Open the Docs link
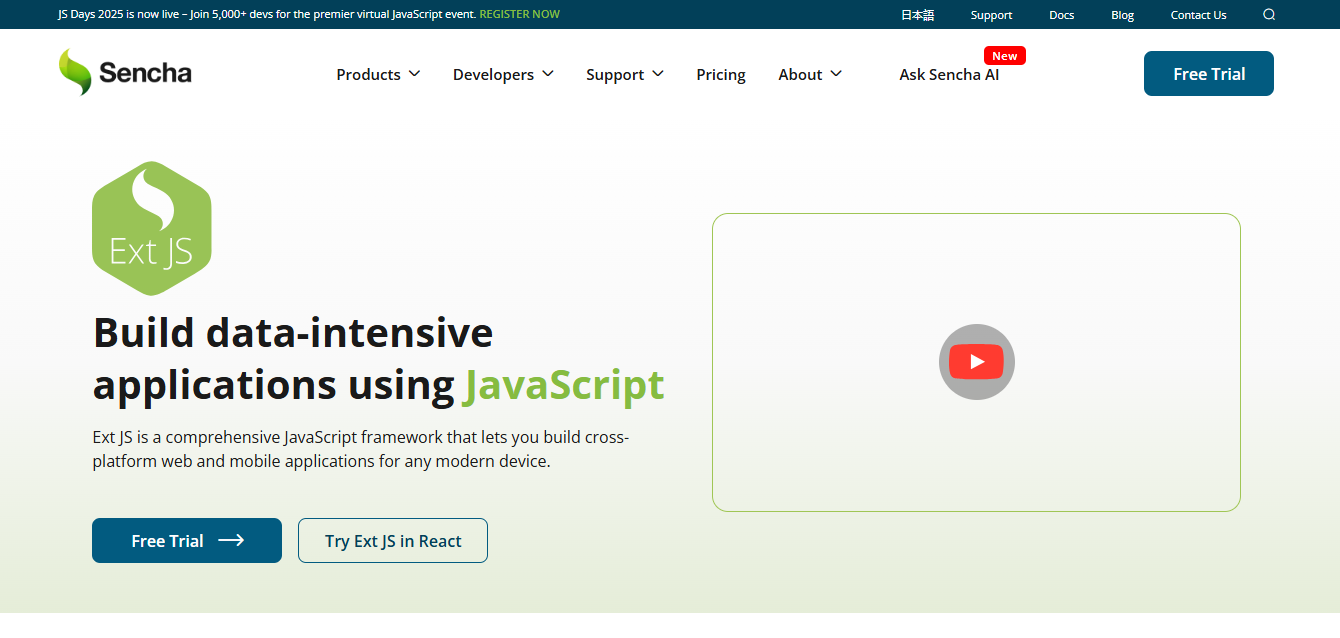 [x=1061, y=14]
